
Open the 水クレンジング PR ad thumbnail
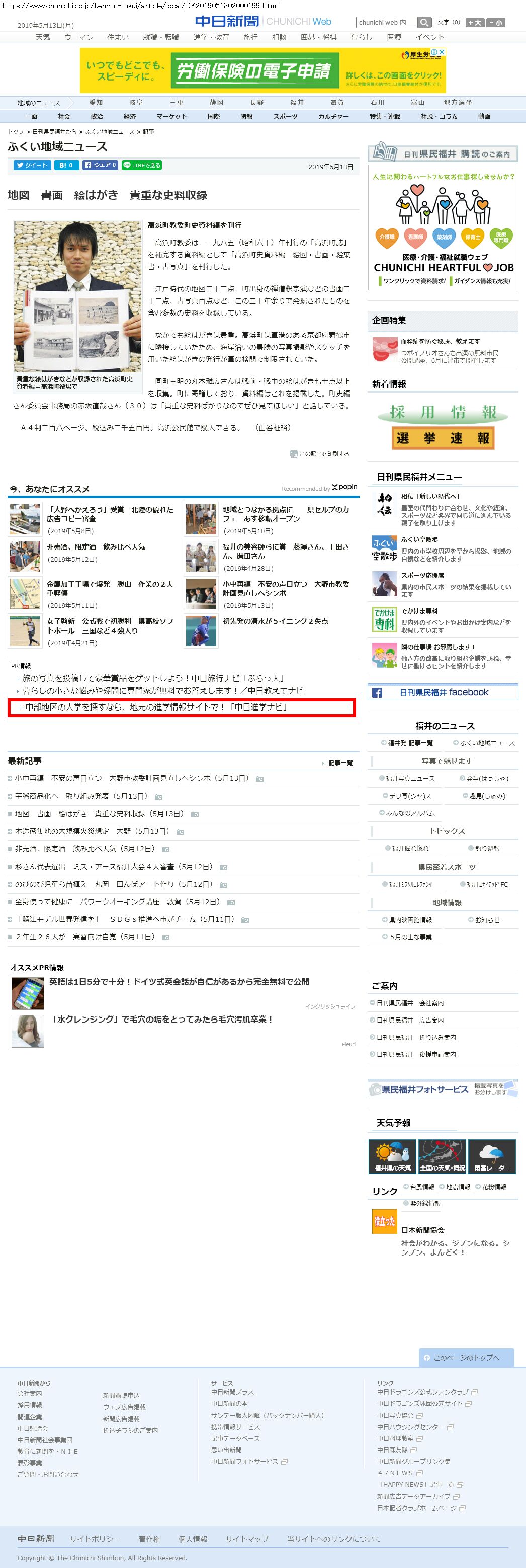(x=28, y=1031)
